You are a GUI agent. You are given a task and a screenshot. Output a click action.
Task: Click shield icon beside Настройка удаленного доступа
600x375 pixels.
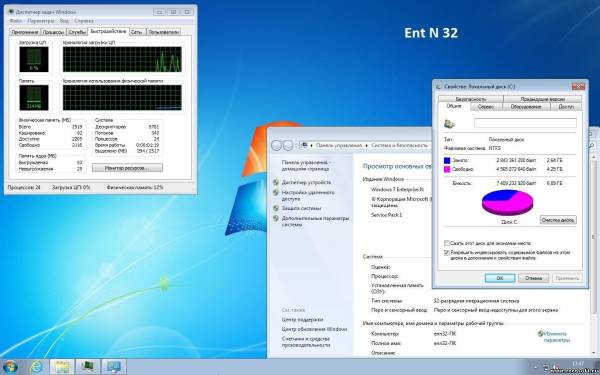[276, 192]
